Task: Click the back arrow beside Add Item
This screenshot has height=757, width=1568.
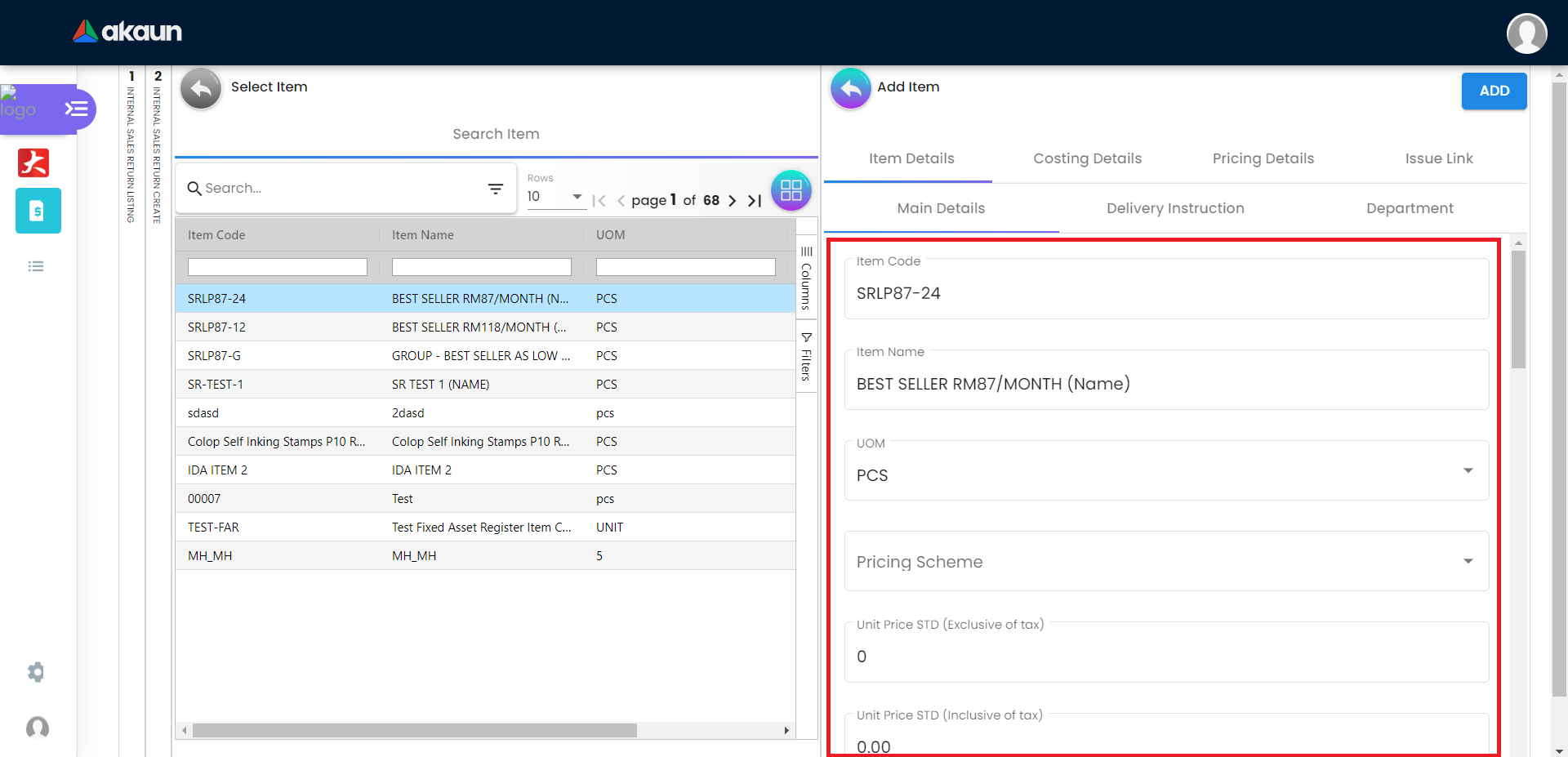Action: [850, 88]
